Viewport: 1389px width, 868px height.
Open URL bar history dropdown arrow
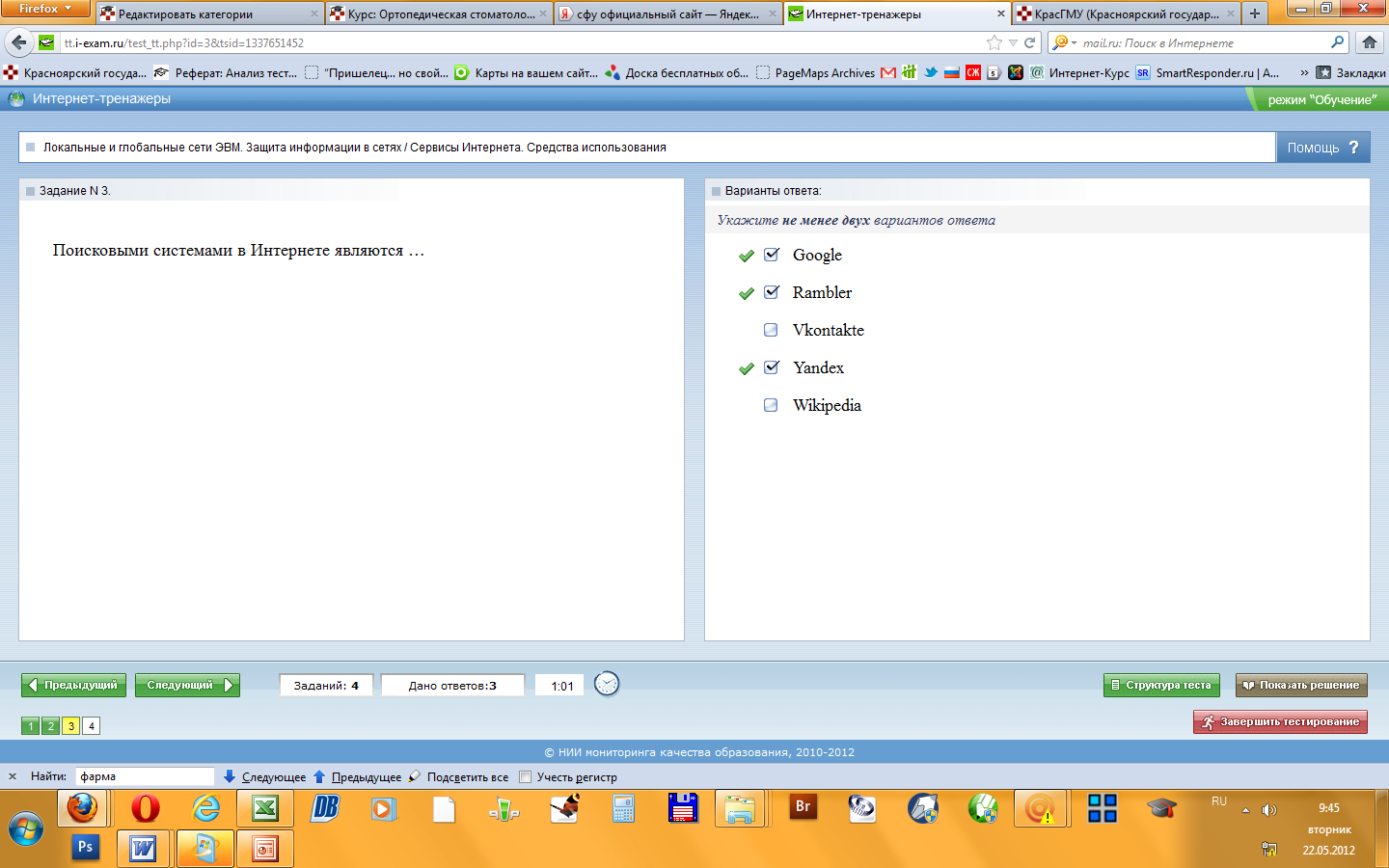coord(1013,42)
